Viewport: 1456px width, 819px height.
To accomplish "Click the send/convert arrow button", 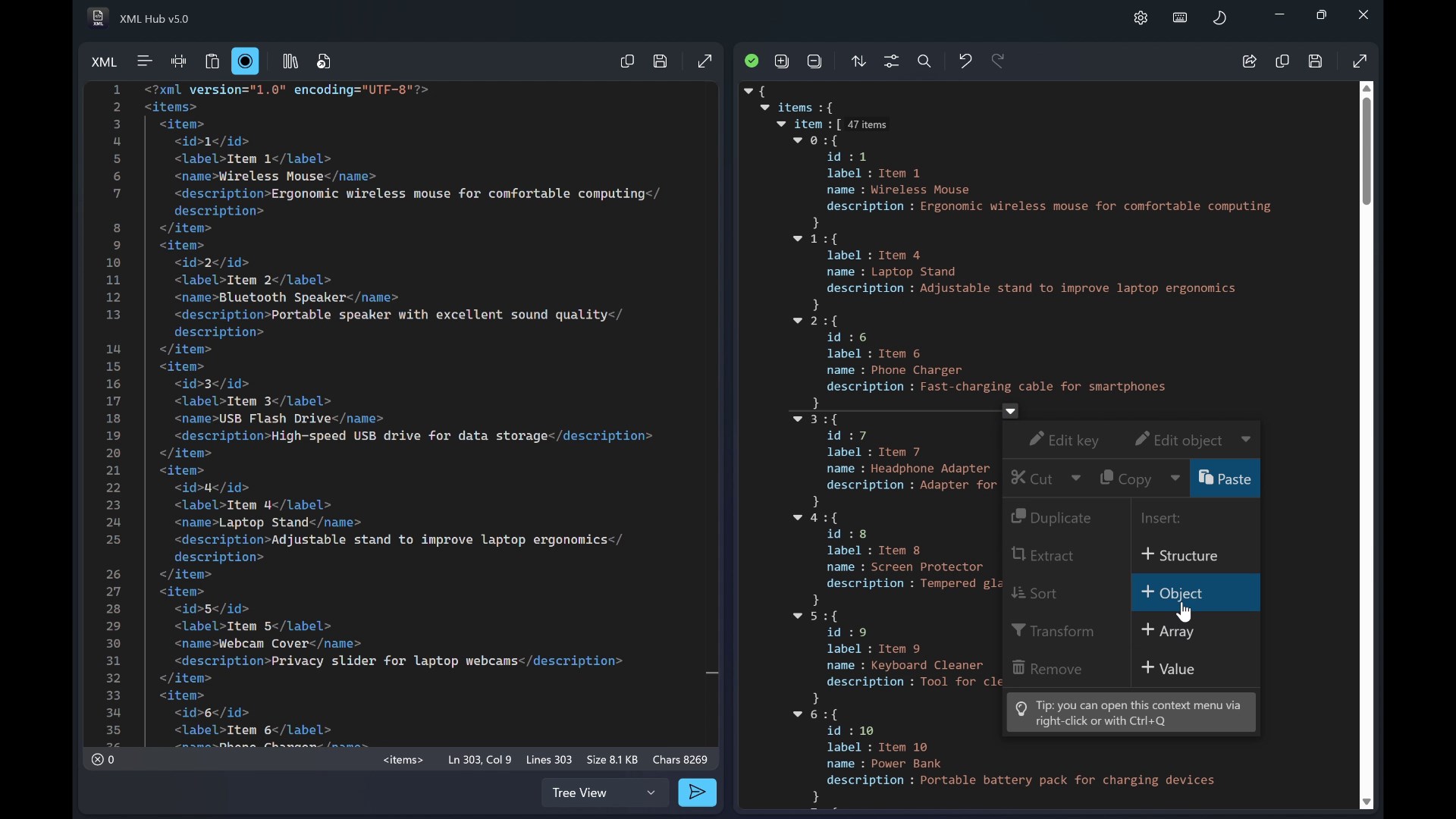I will click(x=699, y=794).
